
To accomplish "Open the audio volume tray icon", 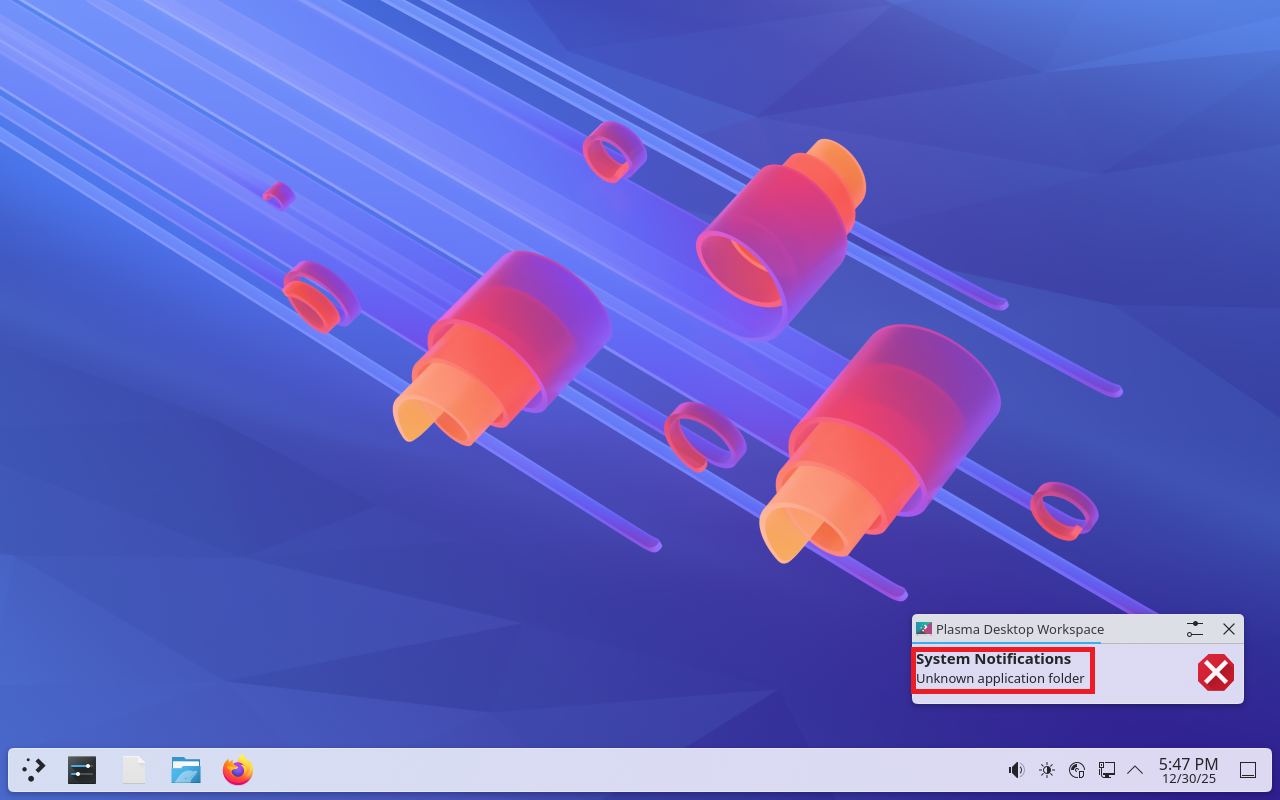I will point(1016,770).
